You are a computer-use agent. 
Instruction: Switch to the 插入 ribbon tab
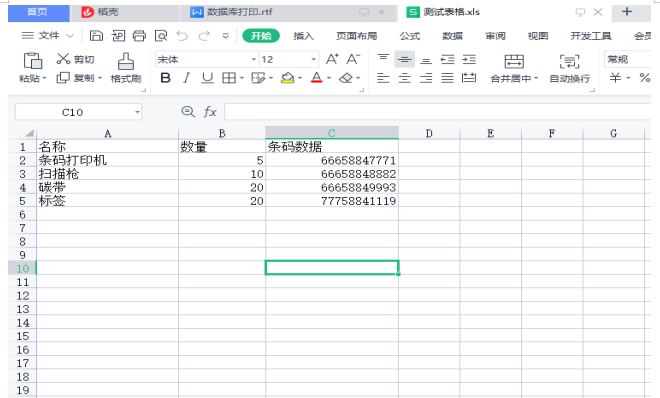(303, 36)
